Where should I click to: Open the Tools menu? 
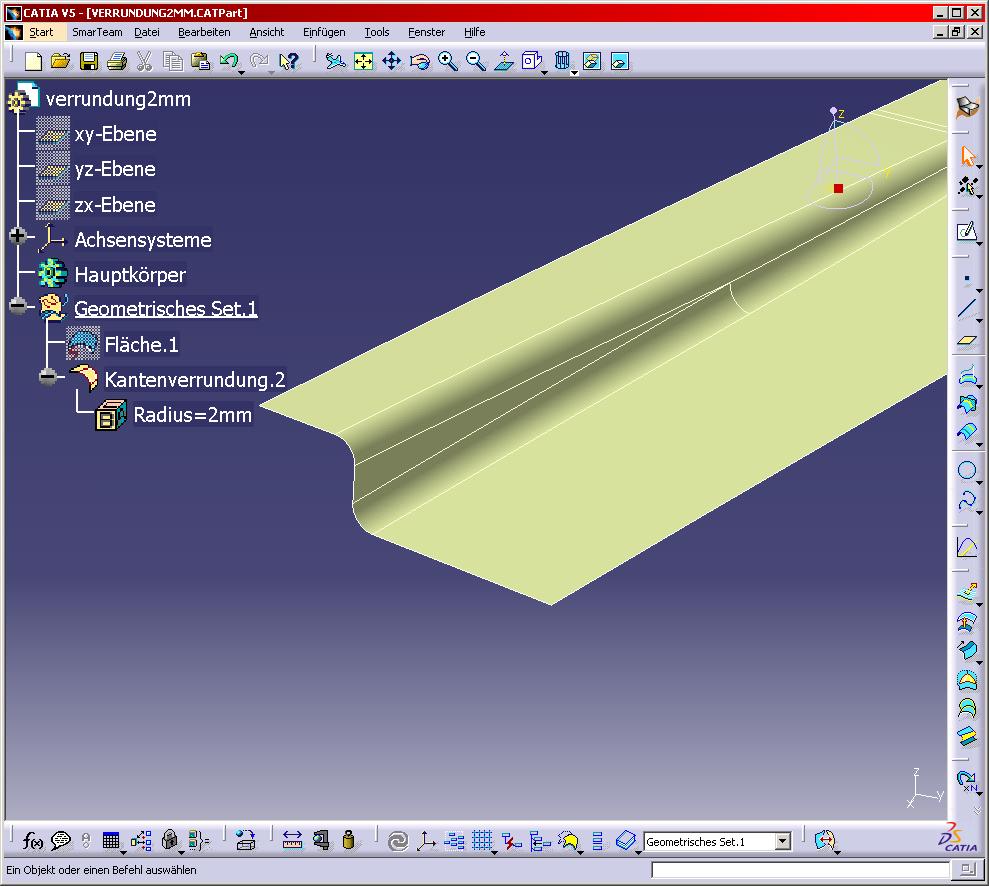pos(377,32)
